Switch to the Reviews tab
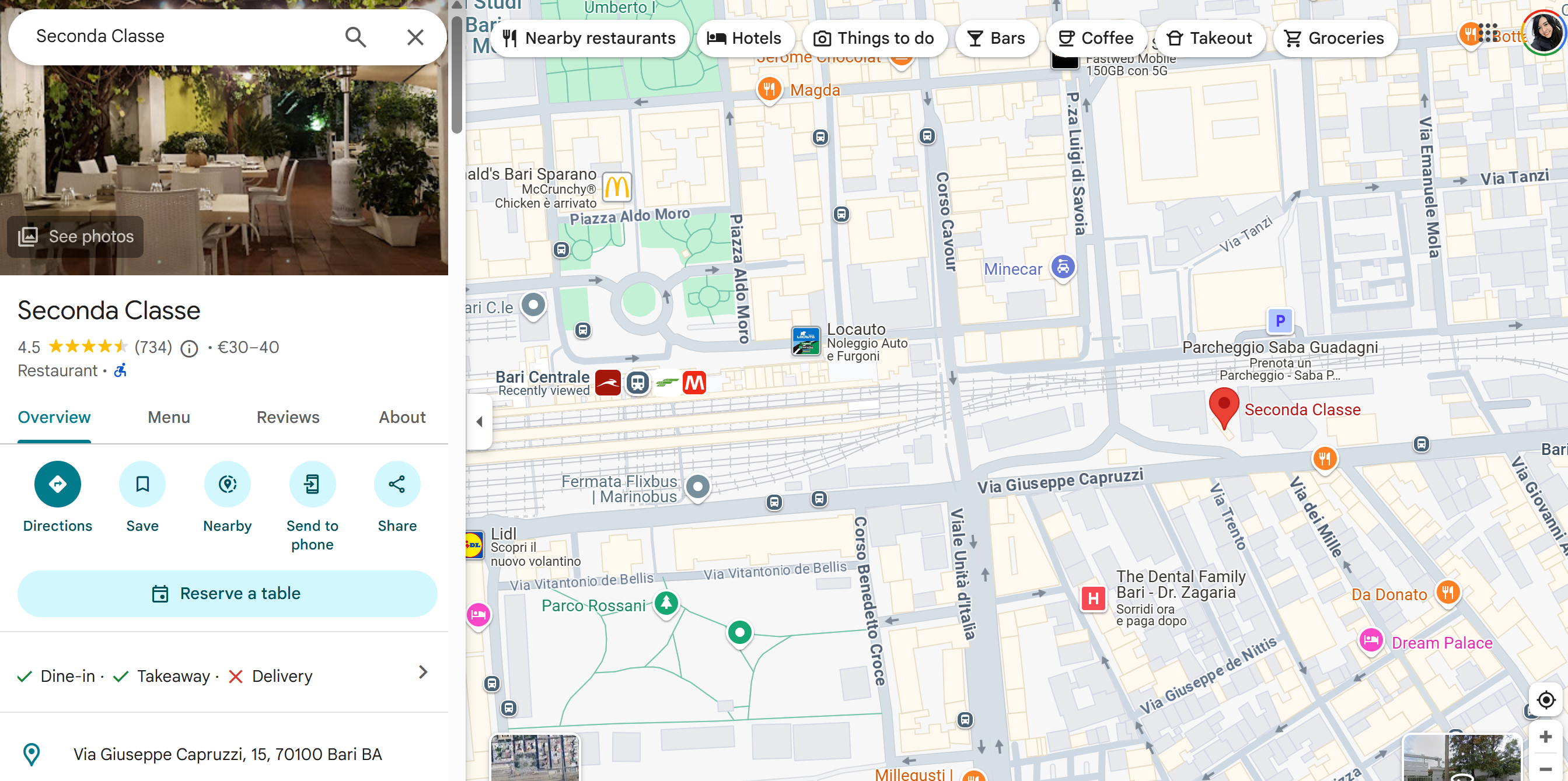 click(288, 417)
